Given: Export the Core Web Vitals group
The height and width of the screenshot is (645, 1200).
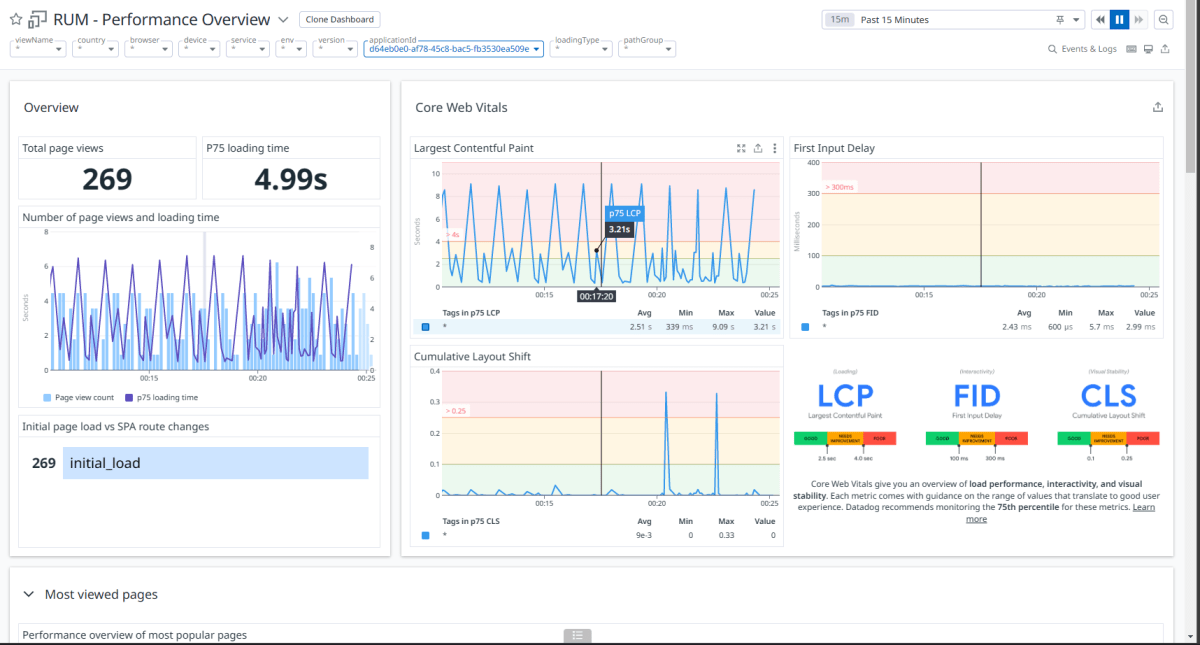Looking at the screenshot, I should click(1158, 107).
